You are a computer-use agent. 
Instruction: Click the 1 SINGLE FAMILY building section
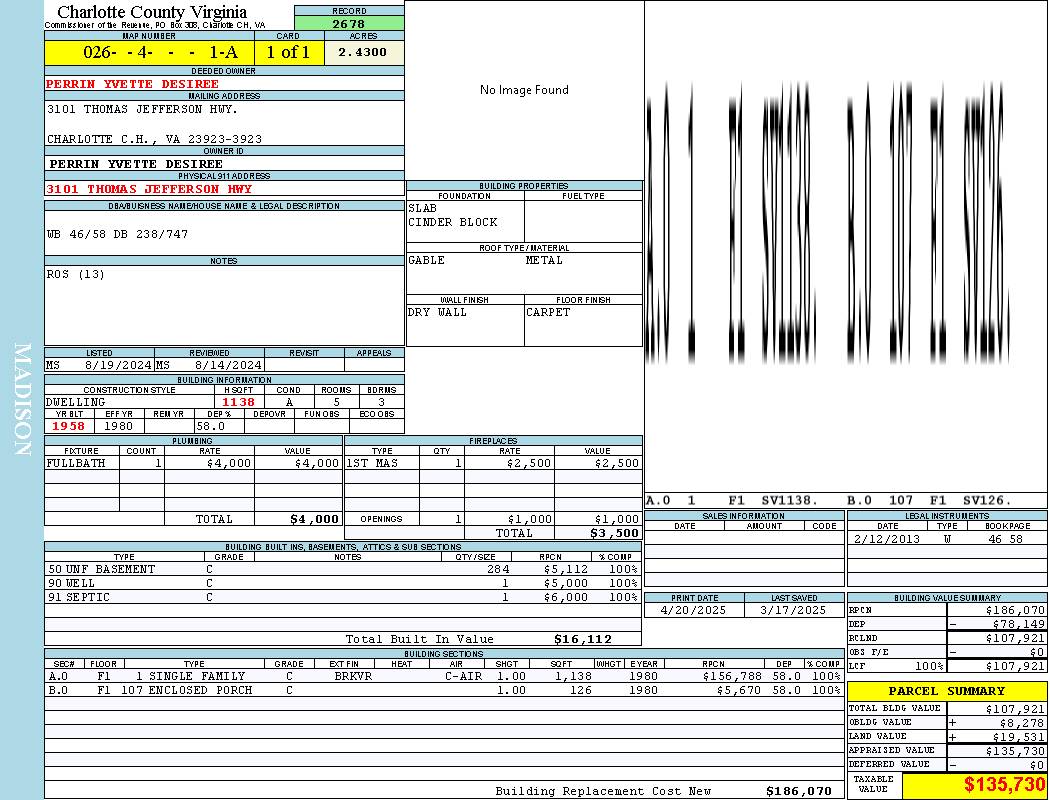pos(190,676)
